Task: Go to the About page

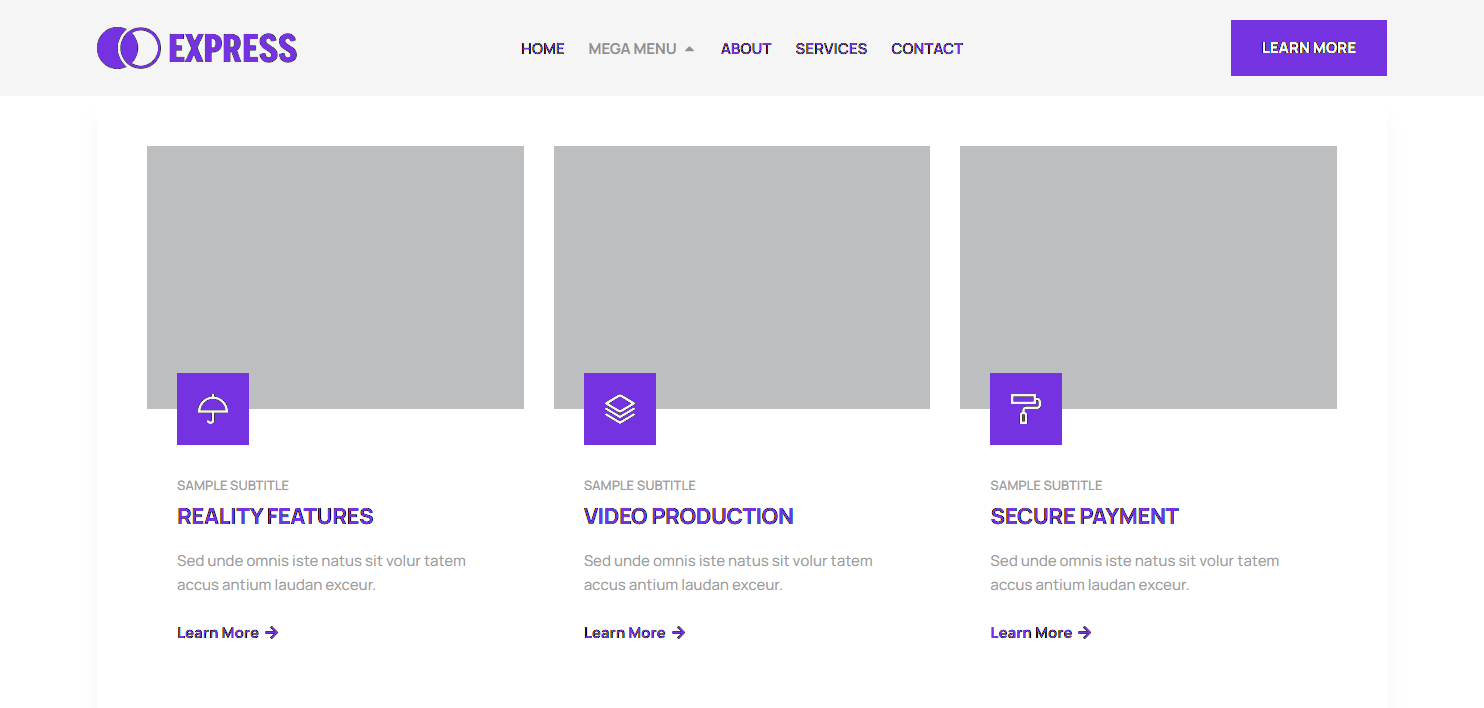Action: pos(746,49)
